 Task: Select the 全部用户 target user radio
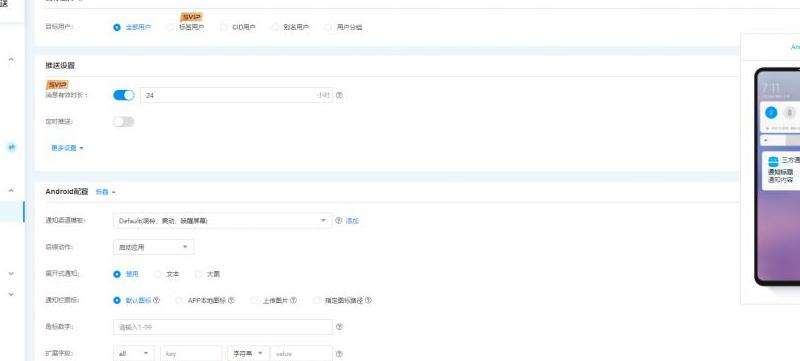coord(117,28)
